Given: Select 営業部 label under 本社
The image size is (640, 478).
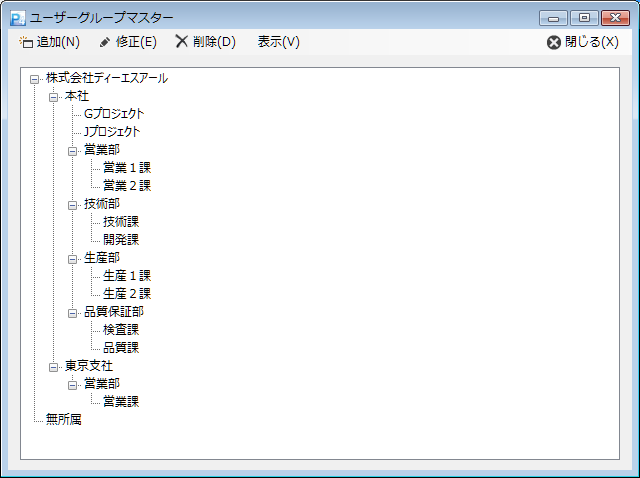Looking at the screenshot, I should (102, 150).
